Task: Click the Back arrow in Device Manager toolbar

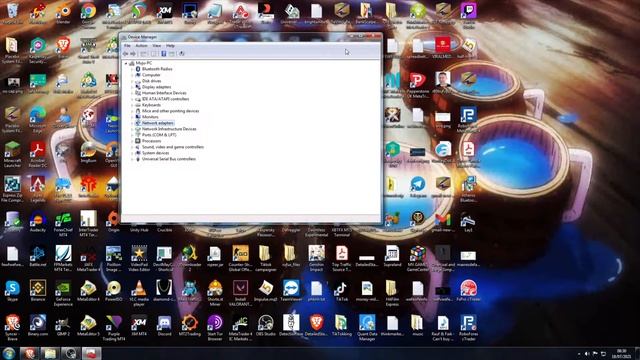Action: (126, 53)
